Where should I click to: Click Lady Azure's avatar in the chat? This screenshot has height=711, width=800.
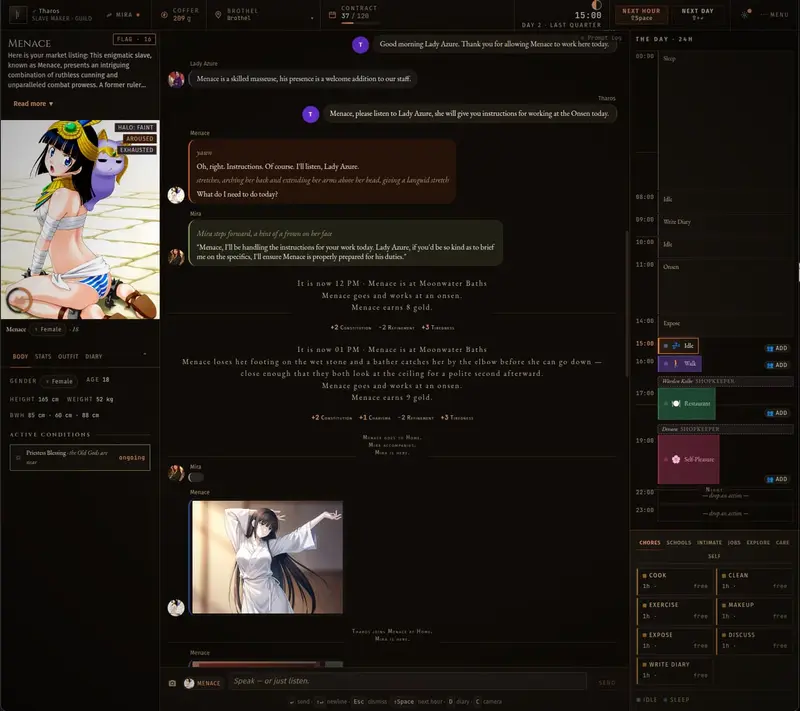(x=177, y=79)
